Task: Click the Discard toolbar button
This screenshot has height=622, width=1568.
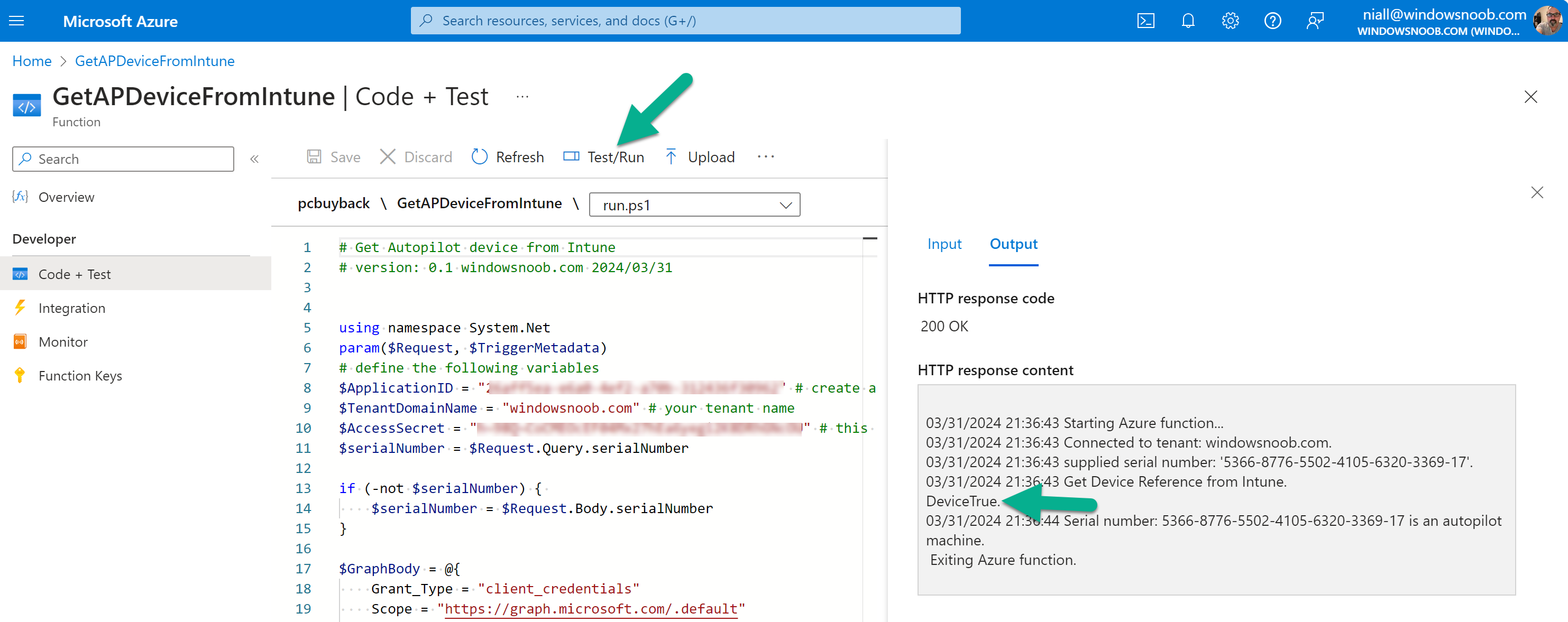Action: pyautogui.click(x=416, y=157)
